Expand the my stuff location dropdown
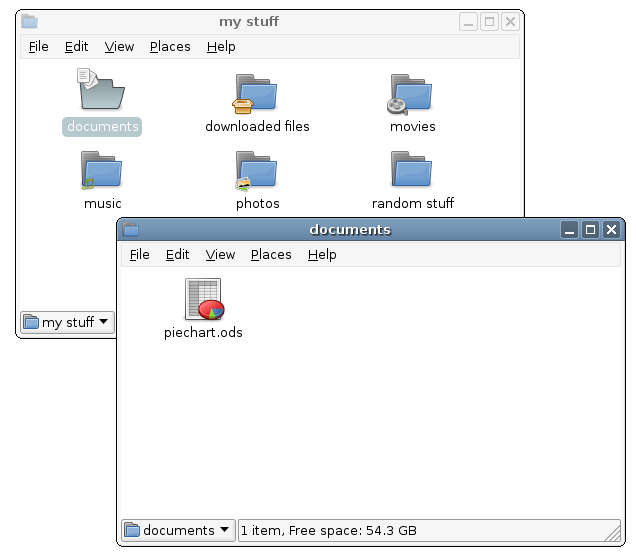The height and width of the screenshot is (556, 636). [x=67, y=322]
